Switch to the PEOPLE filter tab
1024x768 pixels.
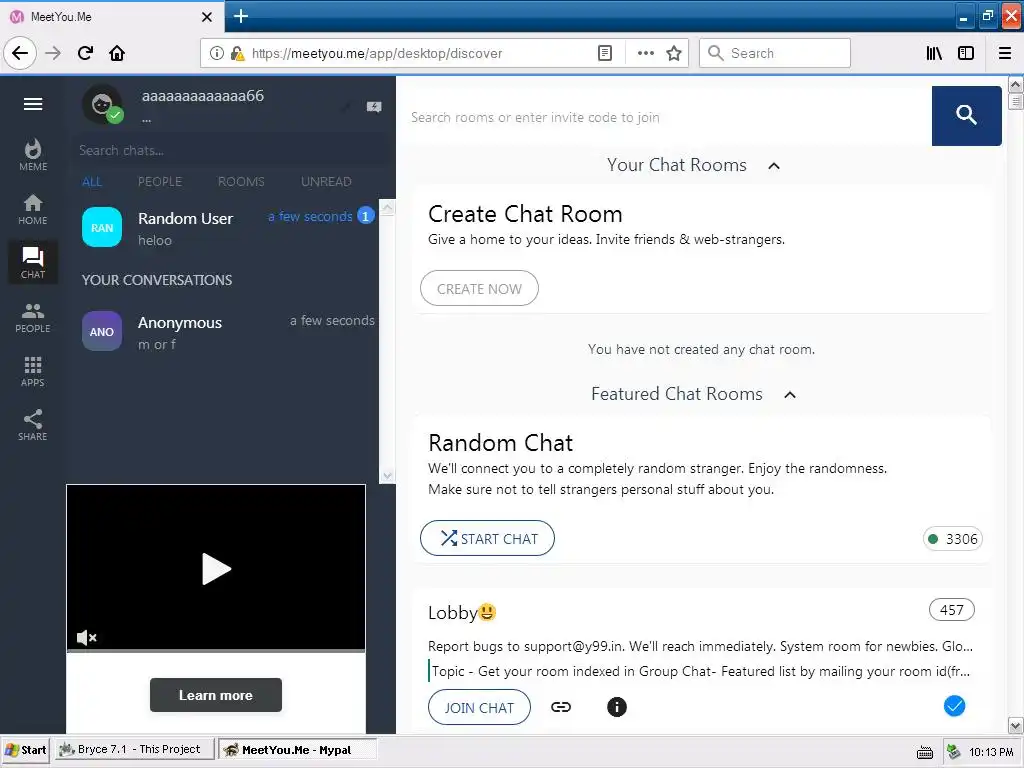(x=160, y=182)
